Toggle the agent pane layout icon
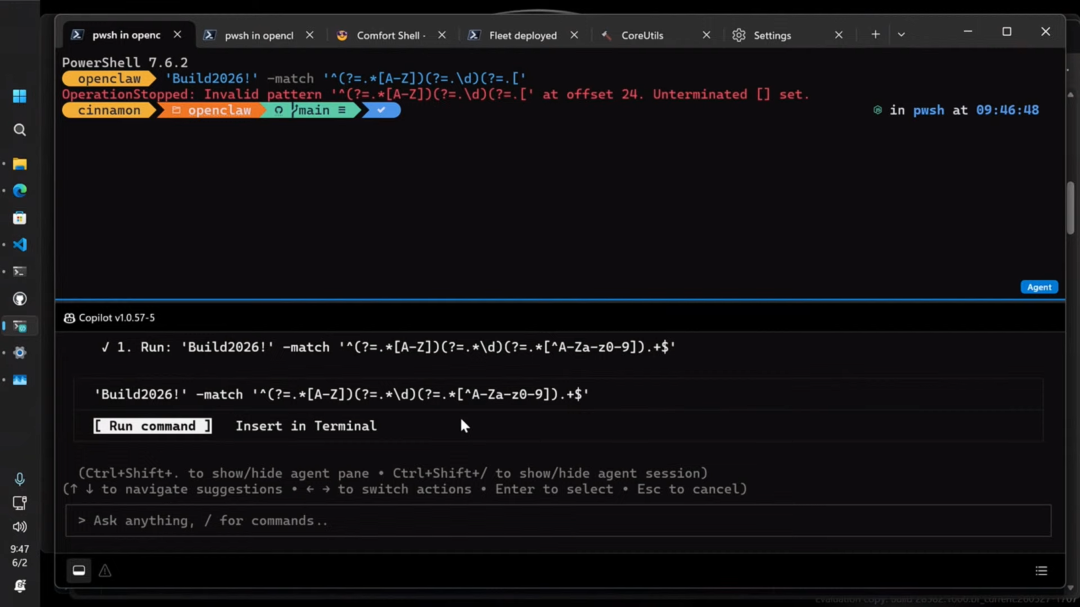 [79, 570]
